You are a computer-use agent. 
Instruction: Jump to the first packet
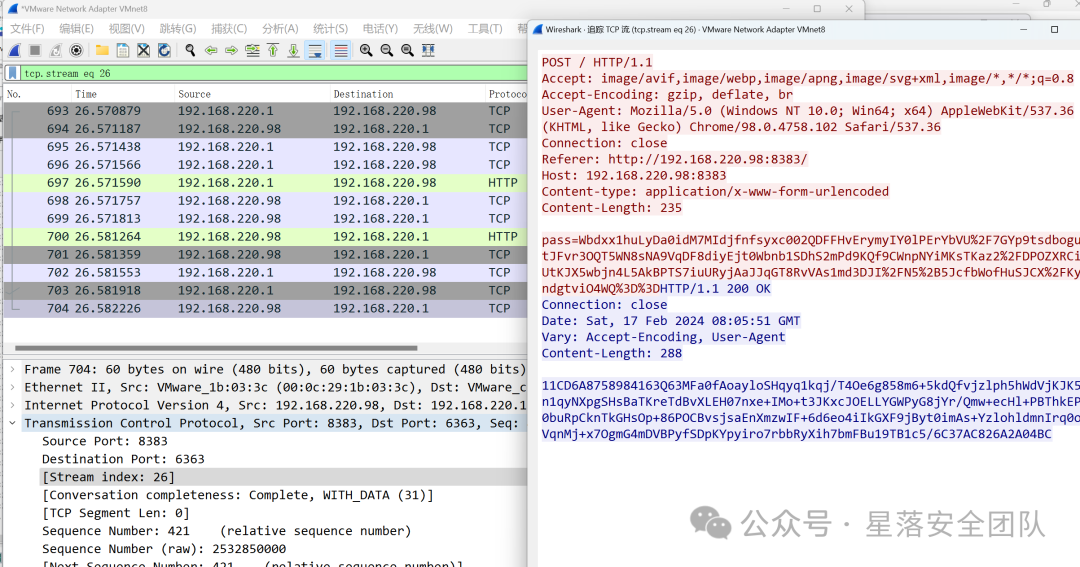[x=273, y=50]
